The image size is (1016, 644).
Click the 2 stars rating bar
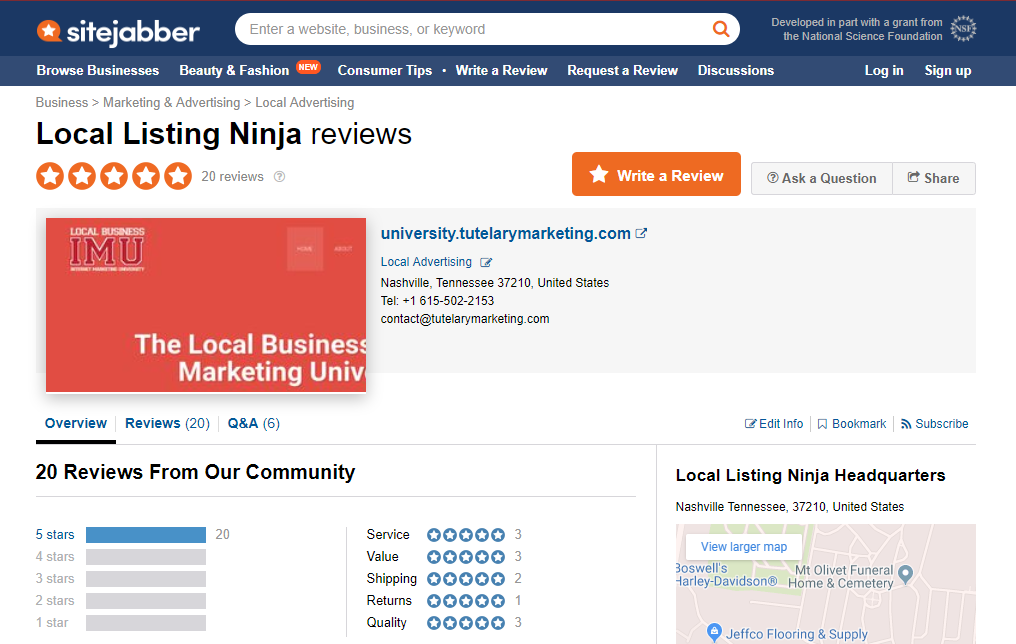pyautogui.click(x=146, y=601)
